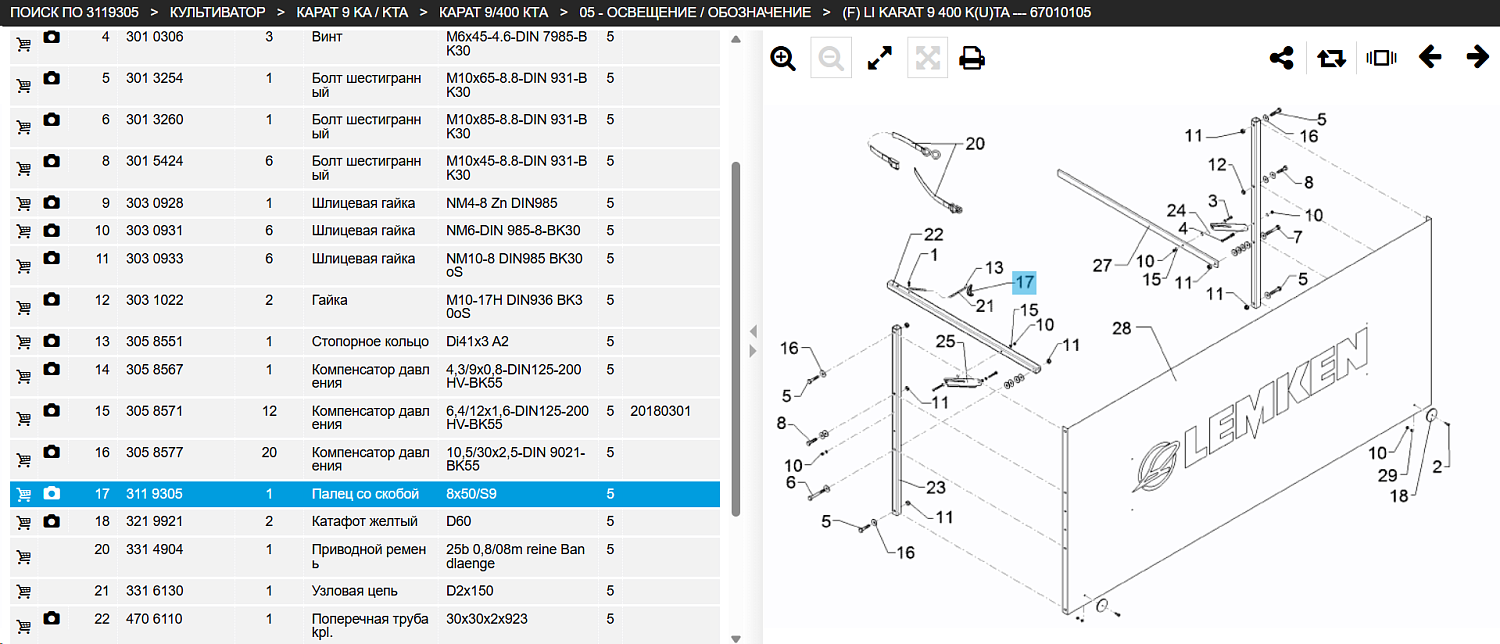Image resolution: width=1500 pixels, height=644 pixels.
Task: Click the swap/refresh arrows icon
Action: [1332, 58]
